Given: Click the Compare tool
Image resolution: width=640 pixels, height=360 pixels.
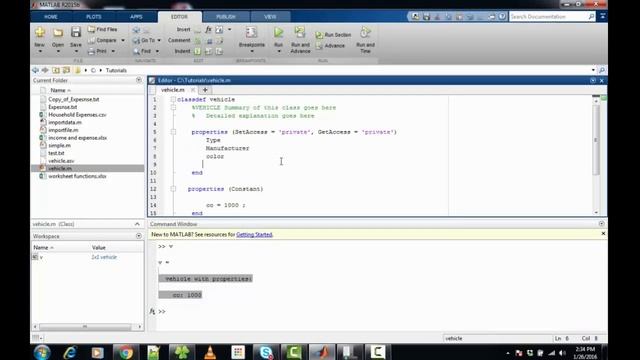Looking at the screenshot, I should click(102, 40).
